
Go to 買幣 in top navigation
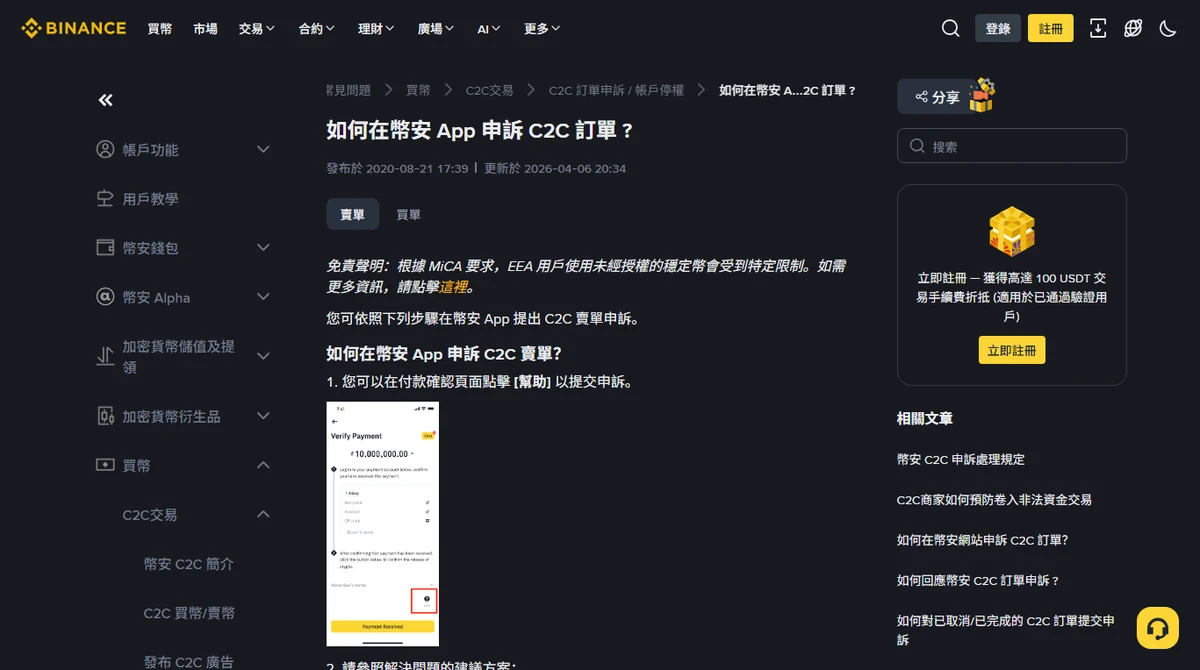pos(160,29)
